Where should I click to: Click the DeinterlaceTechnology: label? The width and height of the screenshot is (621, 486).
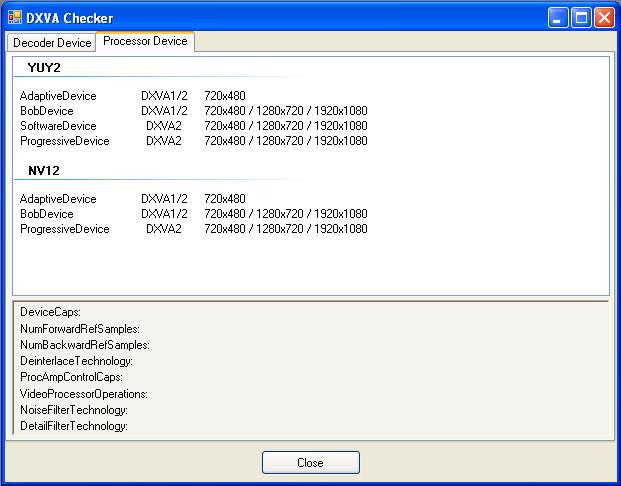(76, 361)
